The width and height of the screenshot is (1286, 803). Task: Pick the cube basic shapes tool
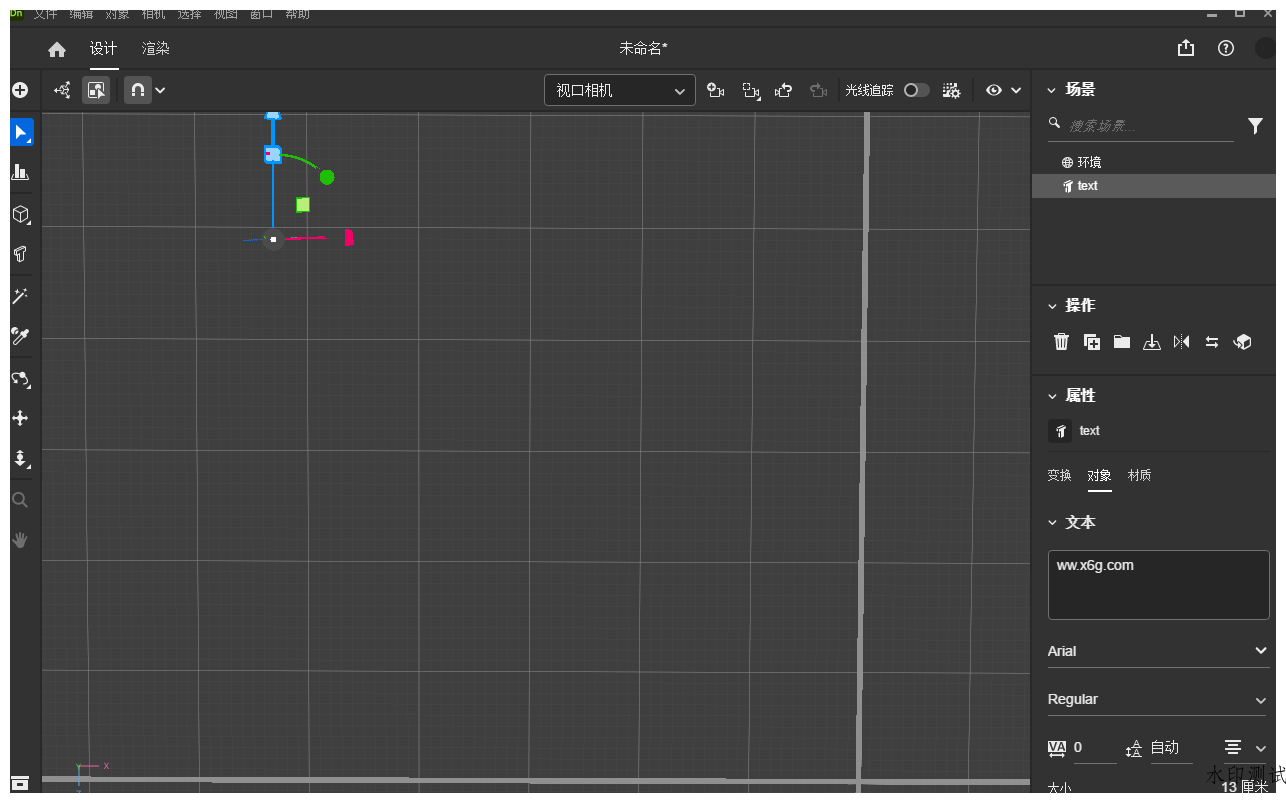[20, 214]
